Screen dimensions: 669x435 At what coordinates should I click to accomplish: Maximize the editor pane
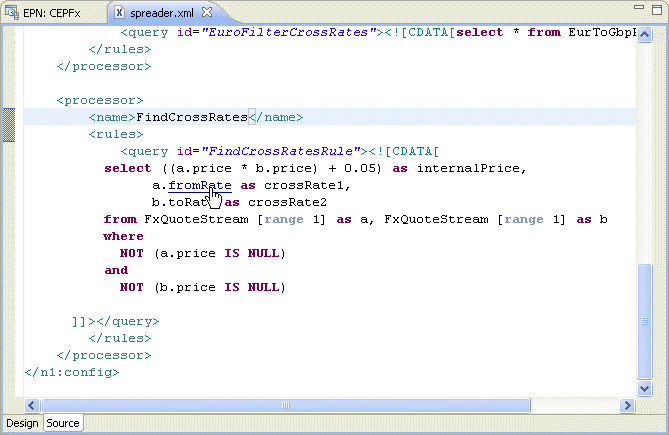[x=657, y=10]
